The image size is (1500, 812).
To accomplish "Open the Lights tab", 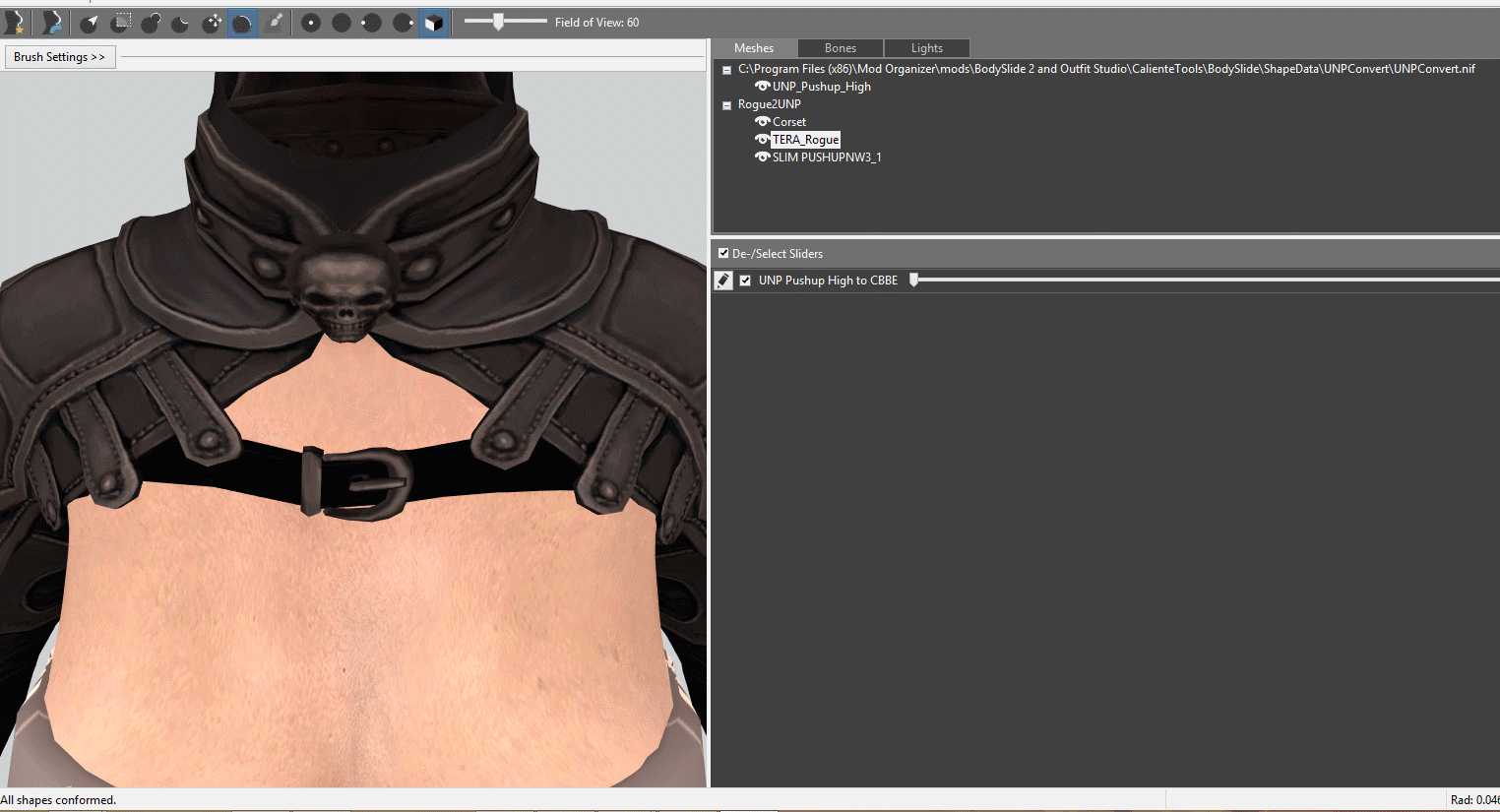I will (926, 48).
